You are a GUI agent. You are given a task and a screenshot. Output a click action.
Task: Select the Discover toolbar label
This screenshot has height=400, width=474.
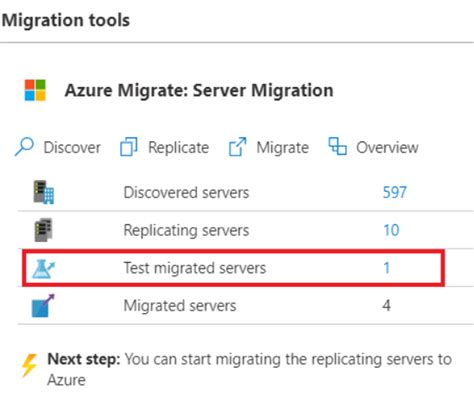point(72,147)
